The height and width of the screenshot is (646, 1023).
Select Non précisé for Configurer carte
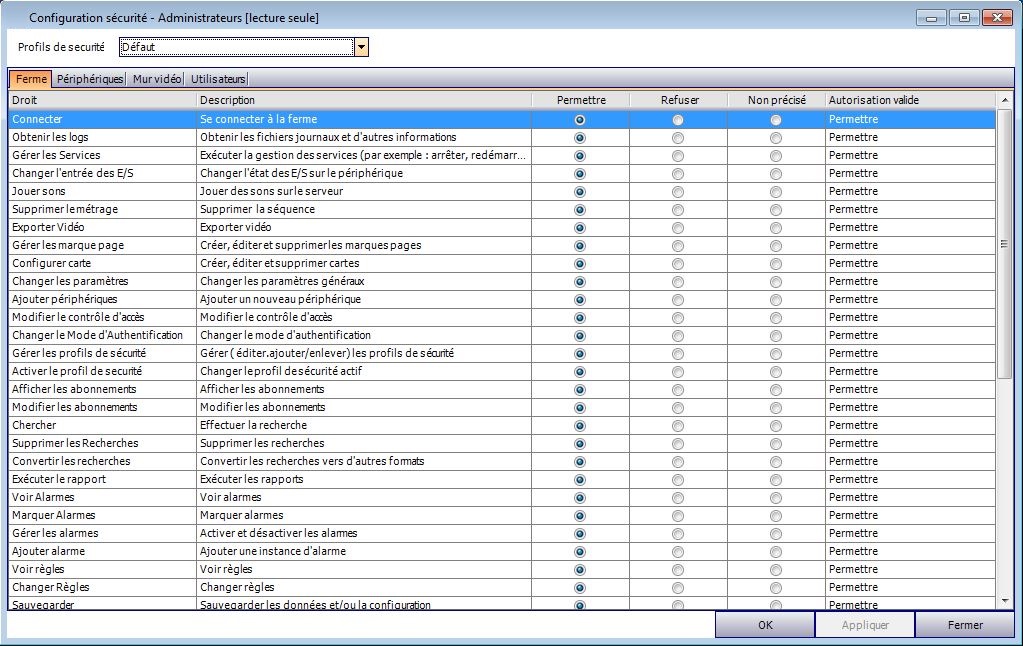point(776,264)
